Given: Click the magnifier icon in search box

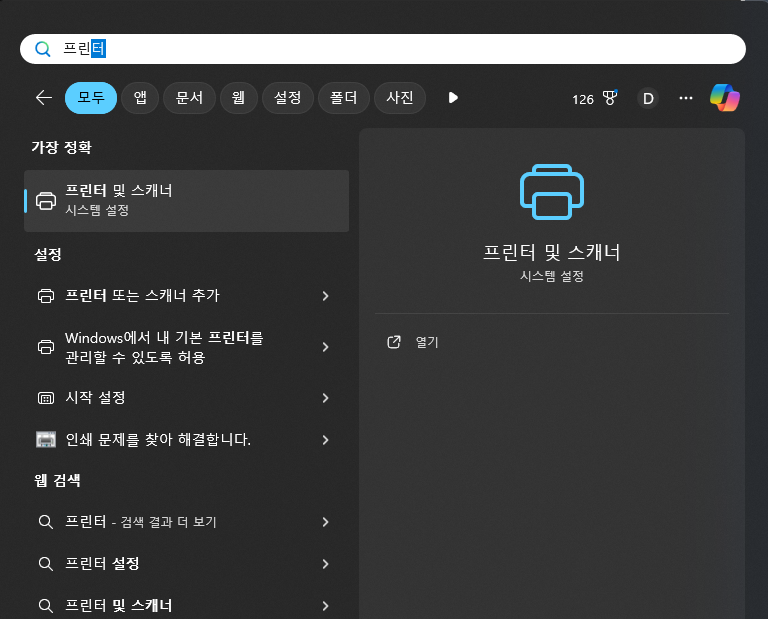Looking at the screenshot, I should (43, 49).
